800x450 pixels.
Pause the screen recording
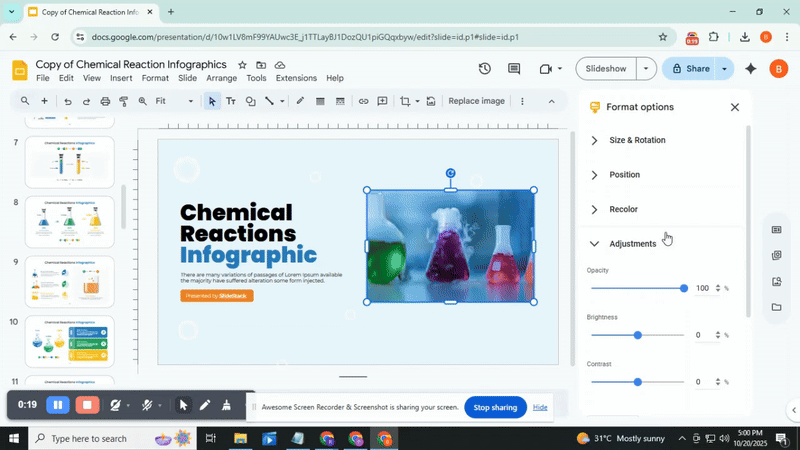pos(58,405)
